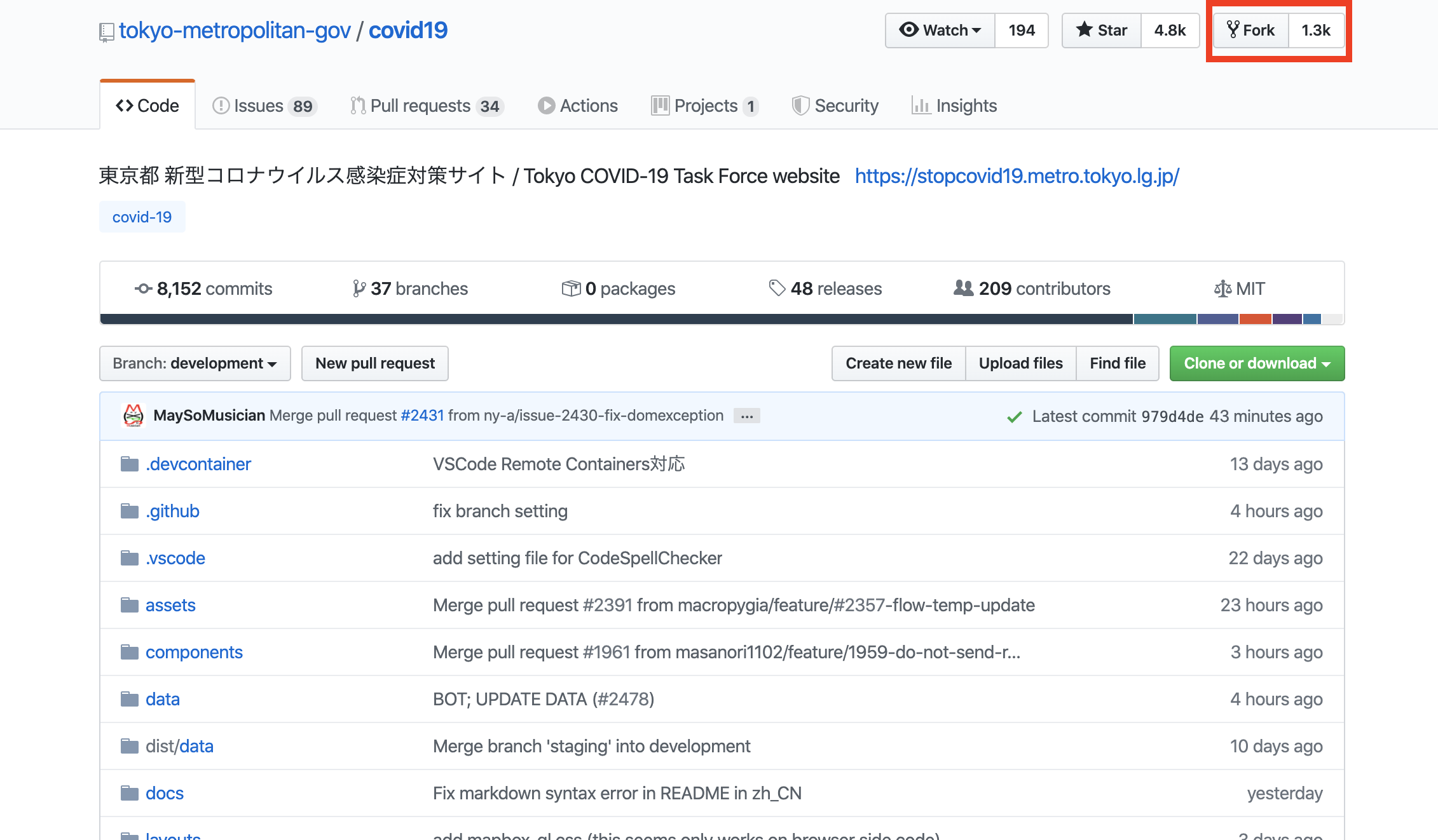Open 'VSCode Remote Containers対応' commit message

pyautogui.click(x=559, y=464)
